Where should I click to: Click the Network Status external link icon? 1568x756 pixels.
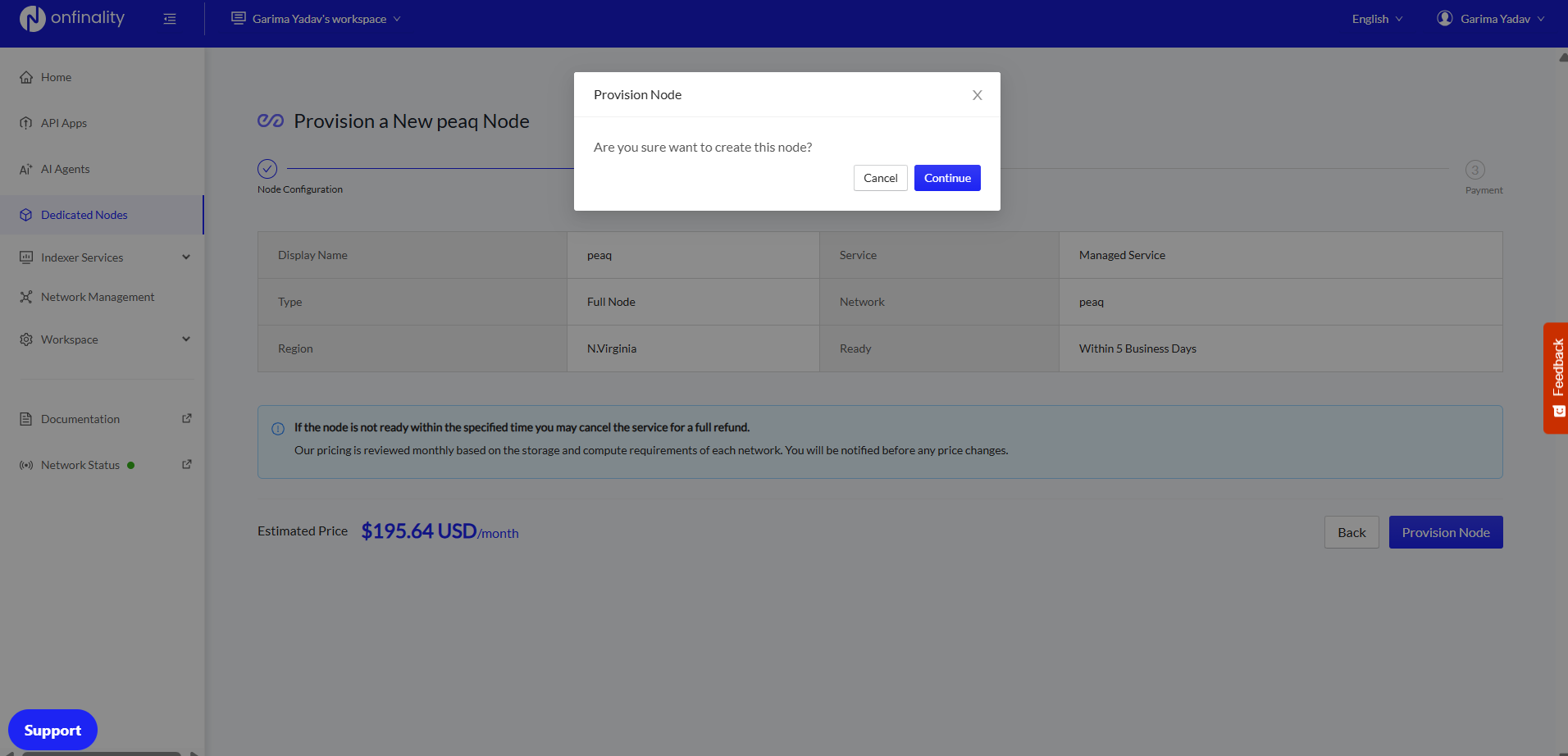click(187, 464)
